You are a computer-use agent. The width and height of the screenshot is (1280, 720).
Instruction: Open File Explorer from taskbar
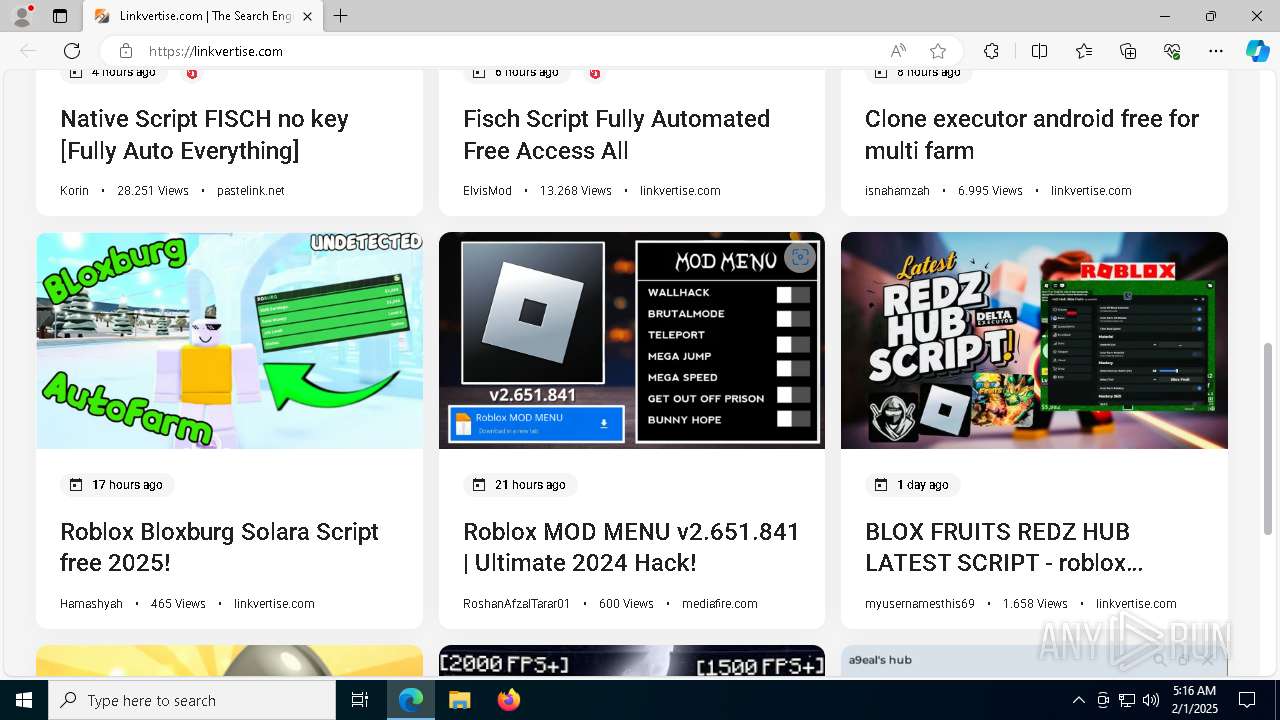(459, 700)
